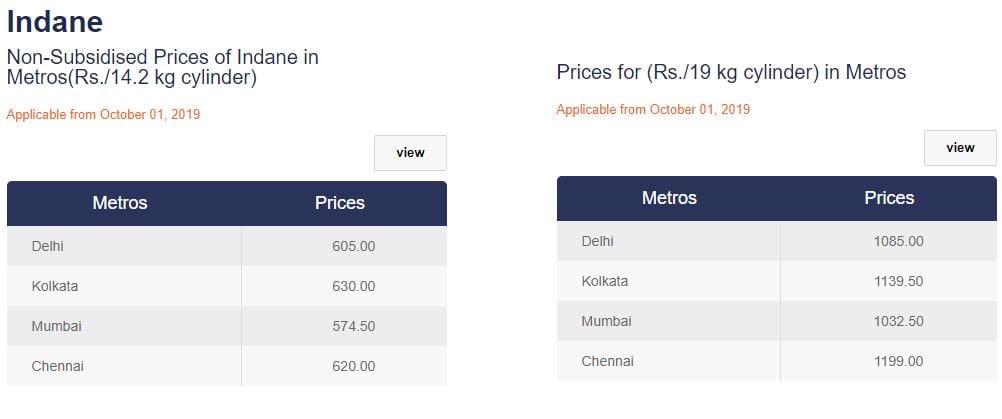This screenshot has height=419, width=1002.
Task: Select the Delhi row in 14.2 kg table
Action: point(227,246)
